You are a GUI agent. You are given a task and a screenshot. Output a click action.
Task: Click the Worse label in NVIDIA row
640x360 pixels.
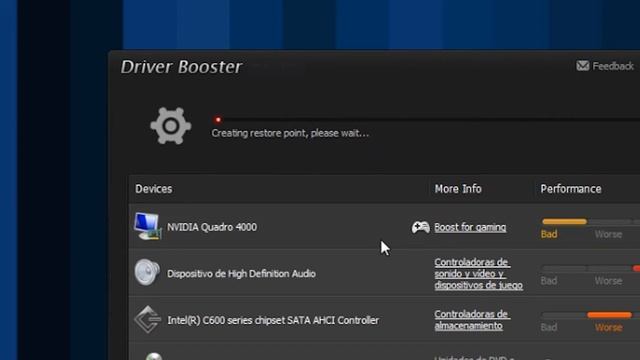click(x=608, y=234)
